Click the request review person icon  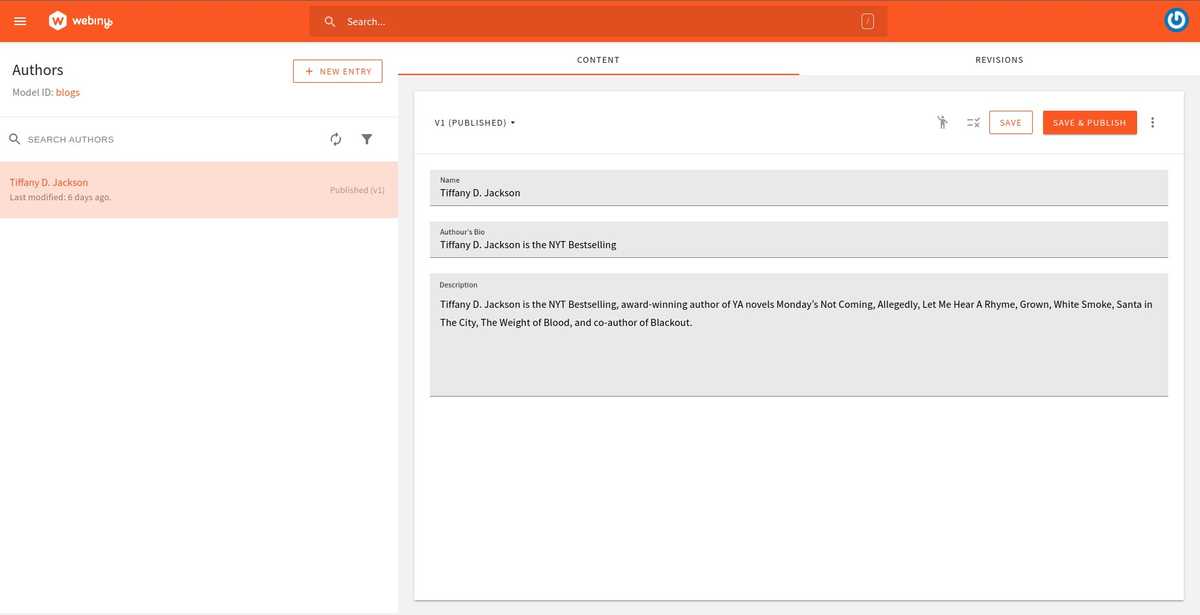pyautogui.click(x=941, y=121)
